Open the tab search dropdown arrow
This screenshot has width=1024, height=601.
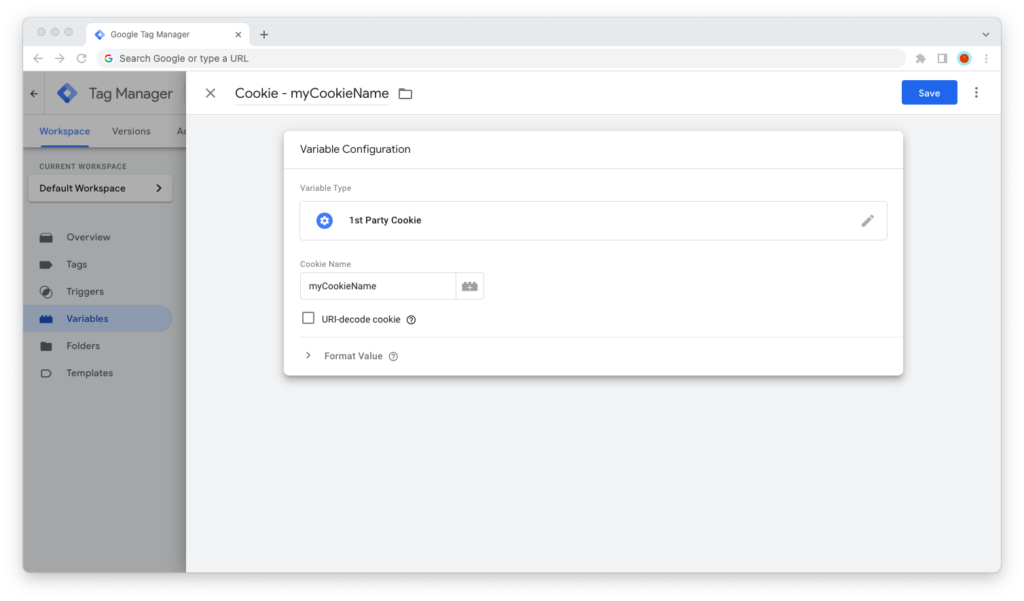pyautogui.click(x=986, y=35)
